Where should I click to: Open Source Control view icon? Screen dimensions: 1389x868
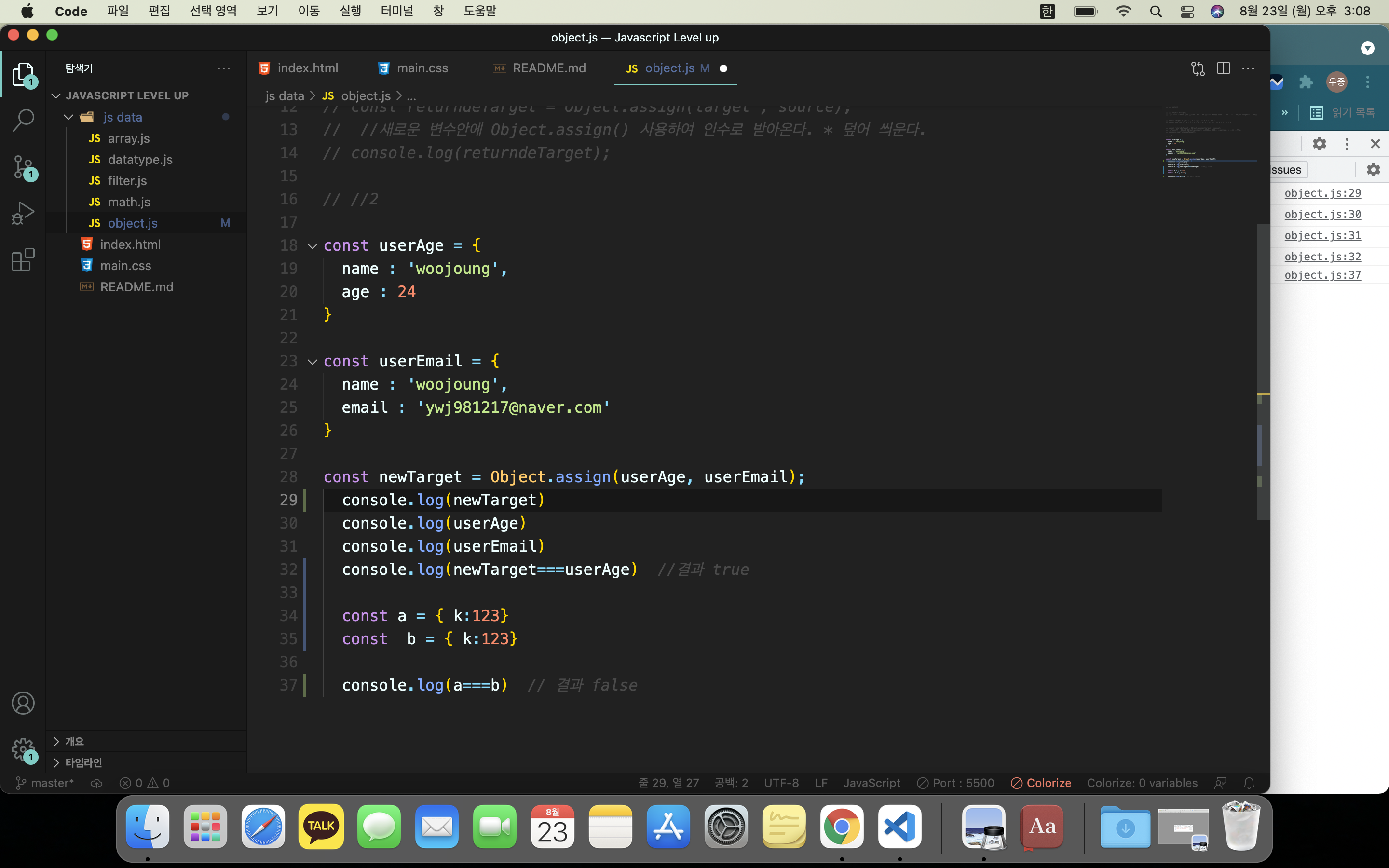[23, 167]
